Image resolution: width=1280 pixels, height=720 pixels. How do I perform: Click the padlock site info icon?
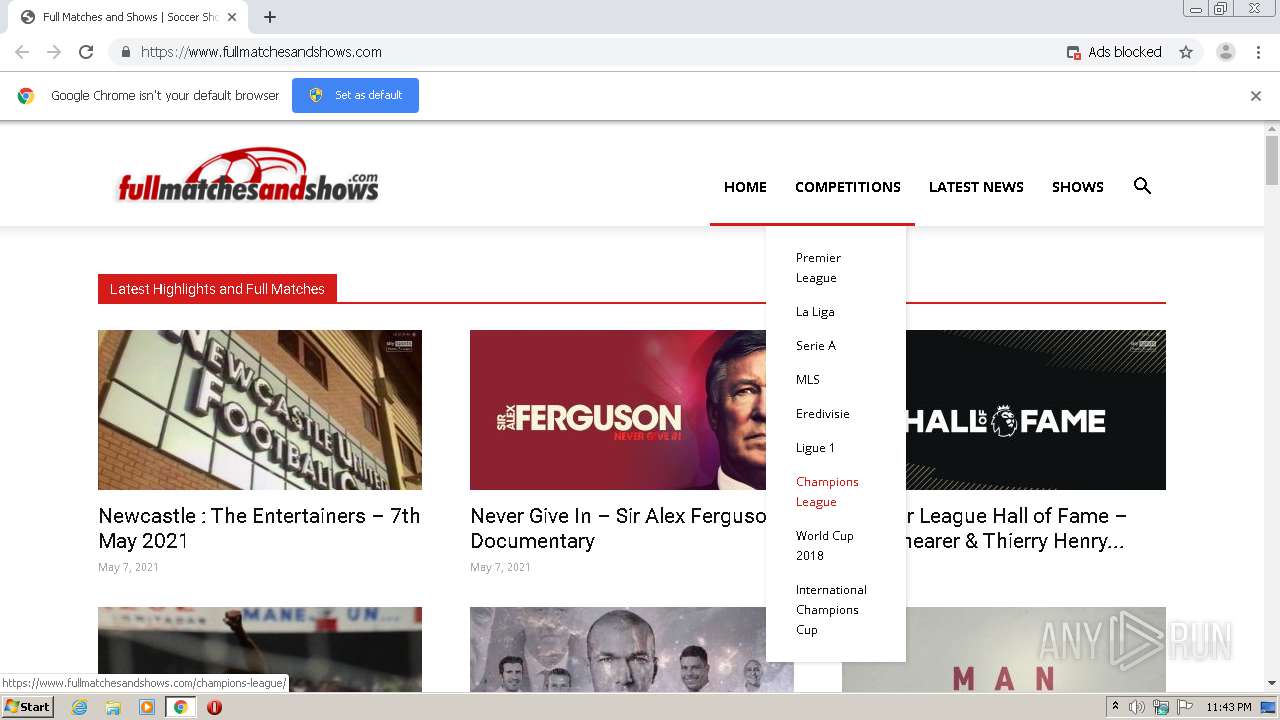tap(125, 52)
